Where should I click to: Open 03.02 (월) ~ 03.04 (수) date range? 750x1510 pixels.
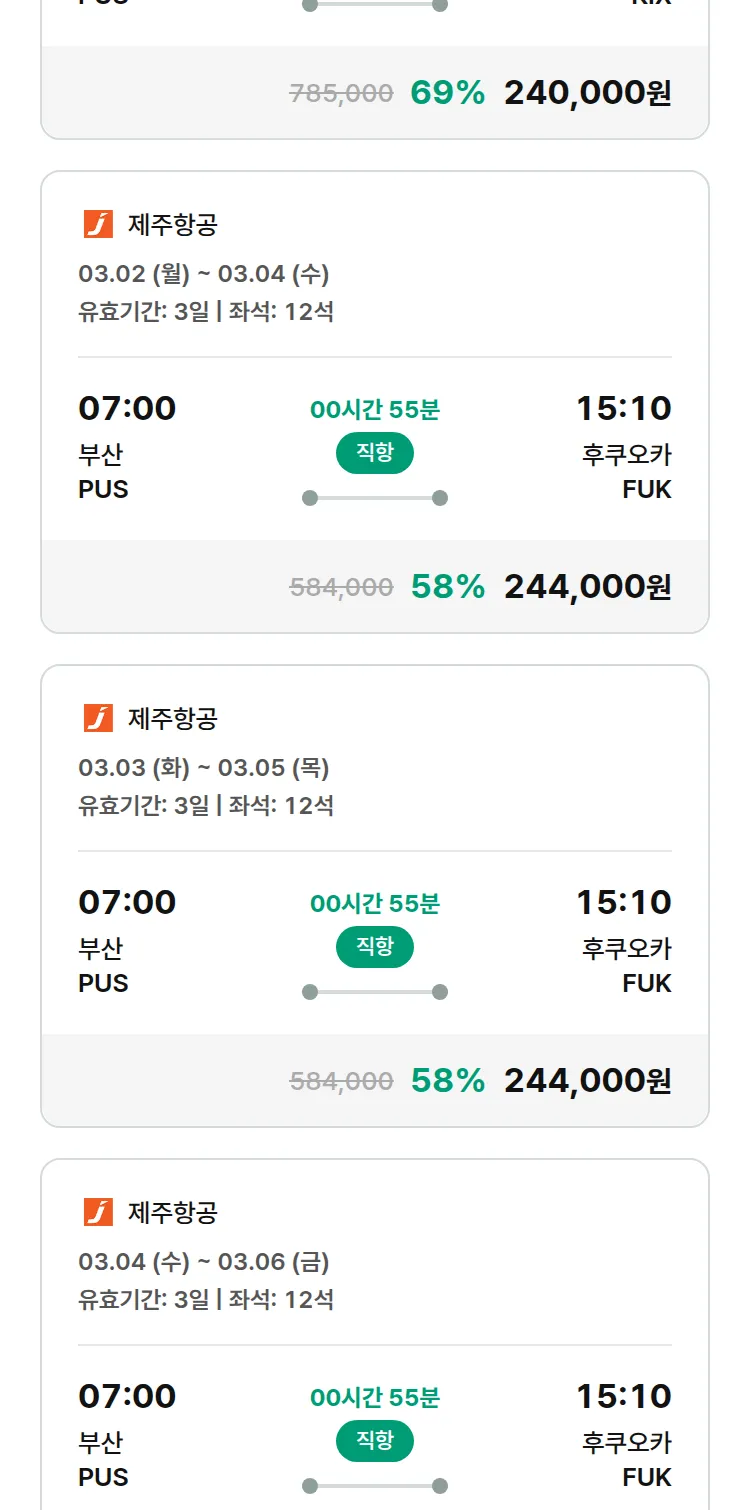click(x=204, y=274)
